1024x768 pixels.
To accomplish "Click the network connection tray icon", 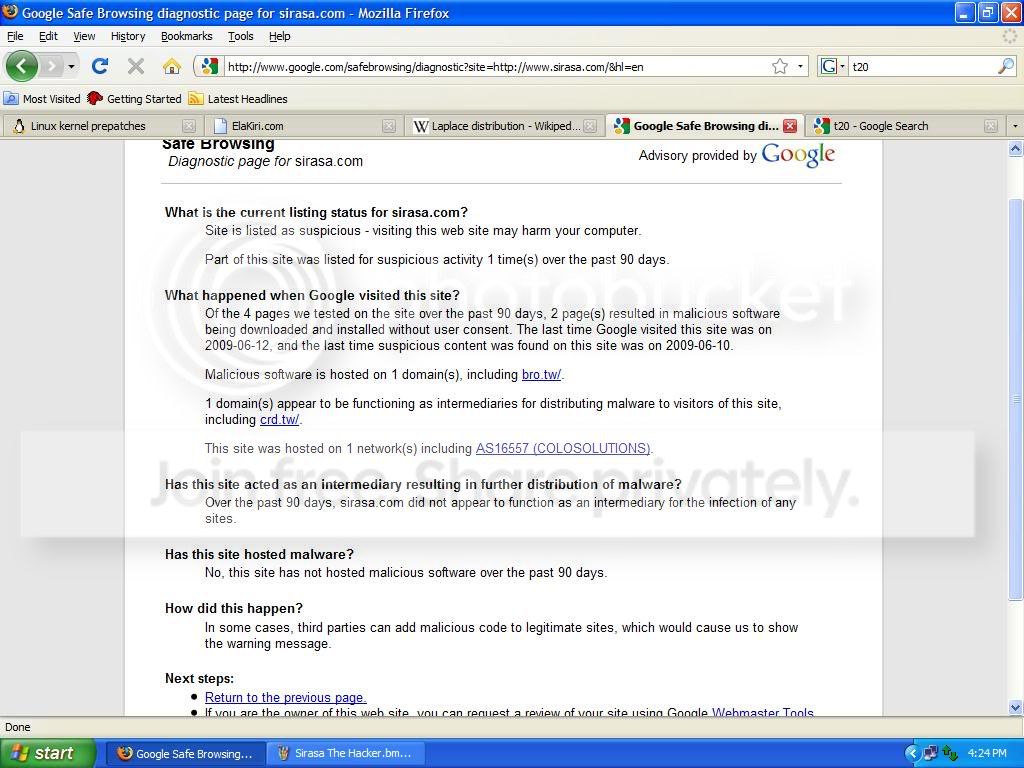I will 931,754.
